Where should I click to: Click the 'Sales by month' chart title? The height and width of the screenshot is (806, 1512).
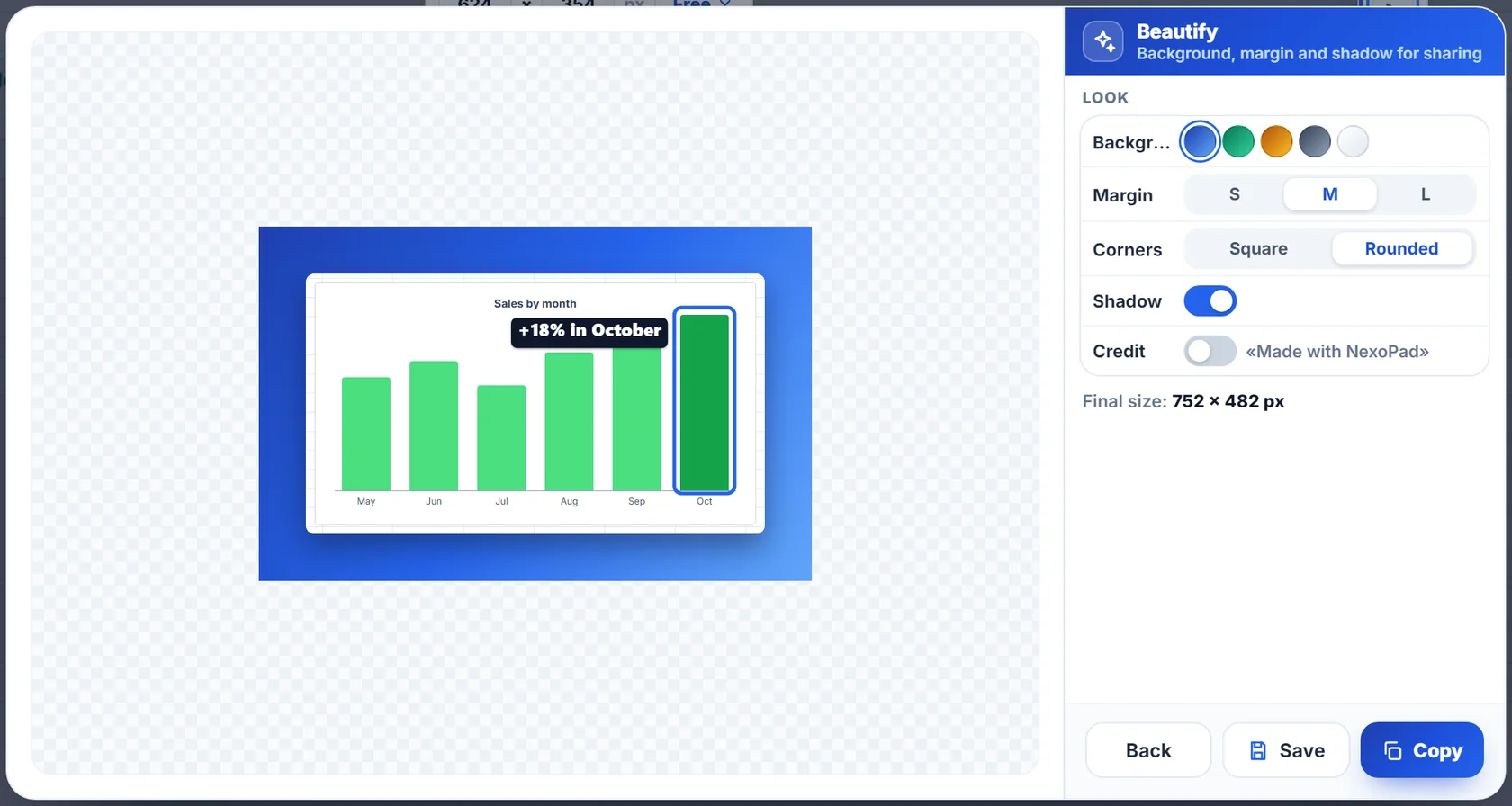[535, 304]
